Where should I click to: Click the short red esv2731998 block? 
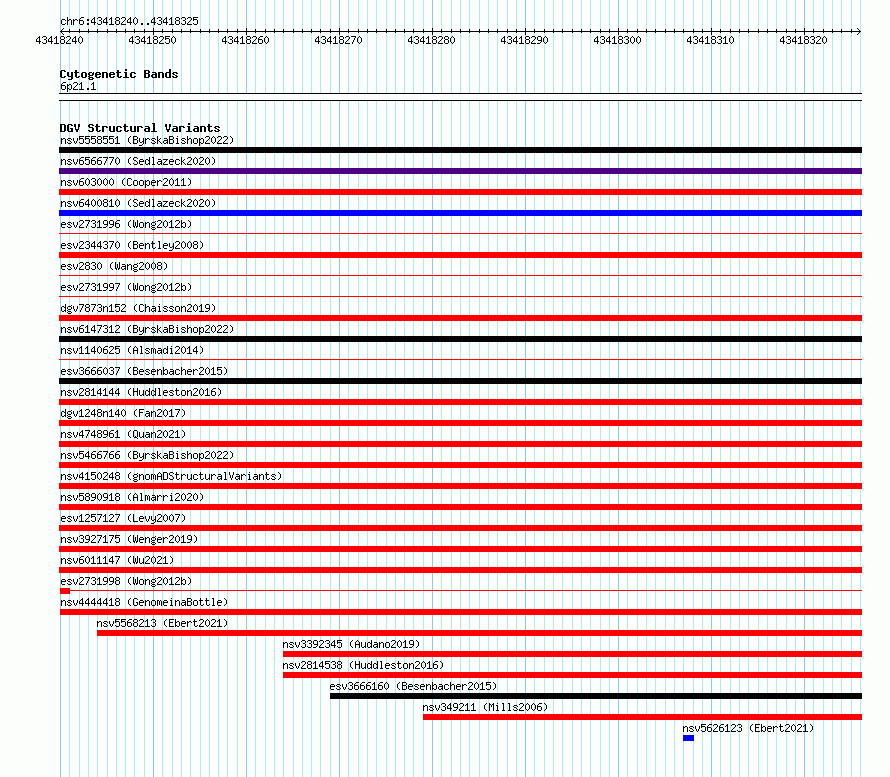coord(65,591)
